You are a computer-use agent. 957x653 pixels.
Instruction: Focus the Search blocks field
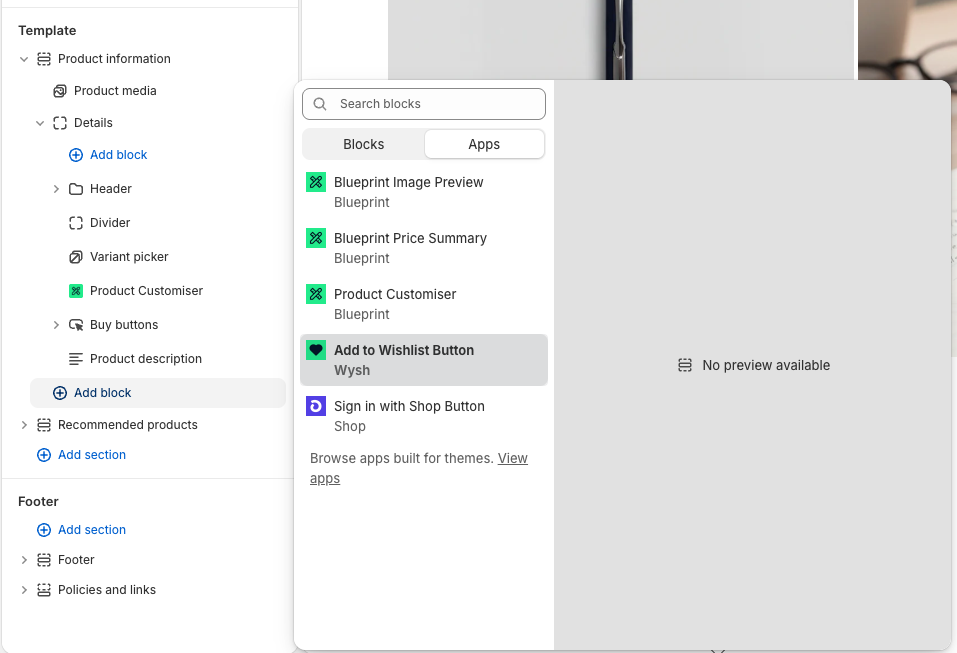point(424,104)
